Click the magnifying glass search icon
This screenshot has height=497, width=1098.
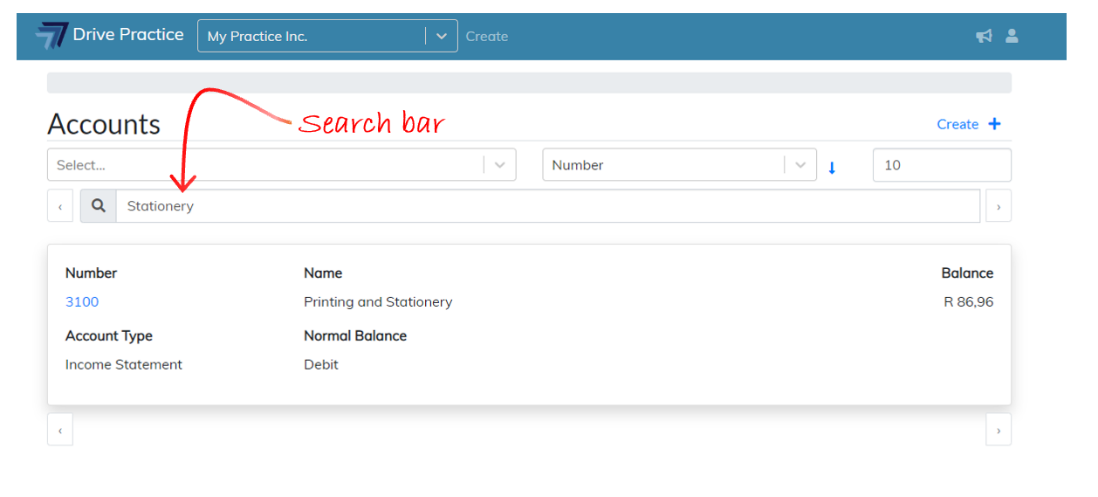98,206
